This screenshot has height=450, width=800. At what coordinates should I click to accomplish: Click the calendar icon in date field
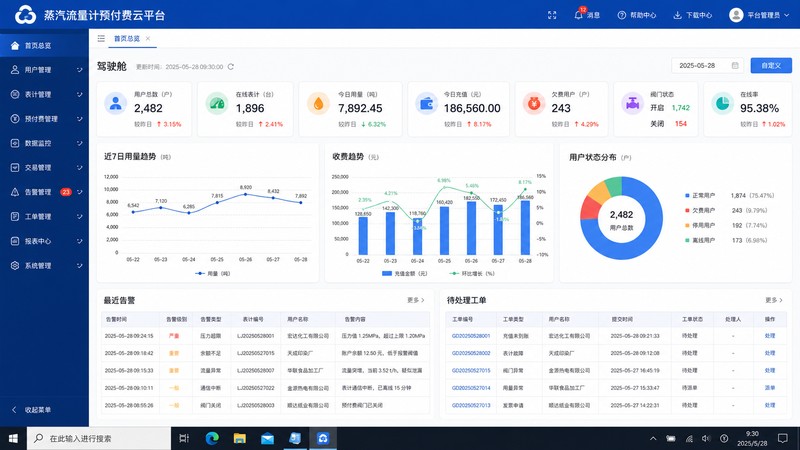pyautogui.click(x=735, y=65)
